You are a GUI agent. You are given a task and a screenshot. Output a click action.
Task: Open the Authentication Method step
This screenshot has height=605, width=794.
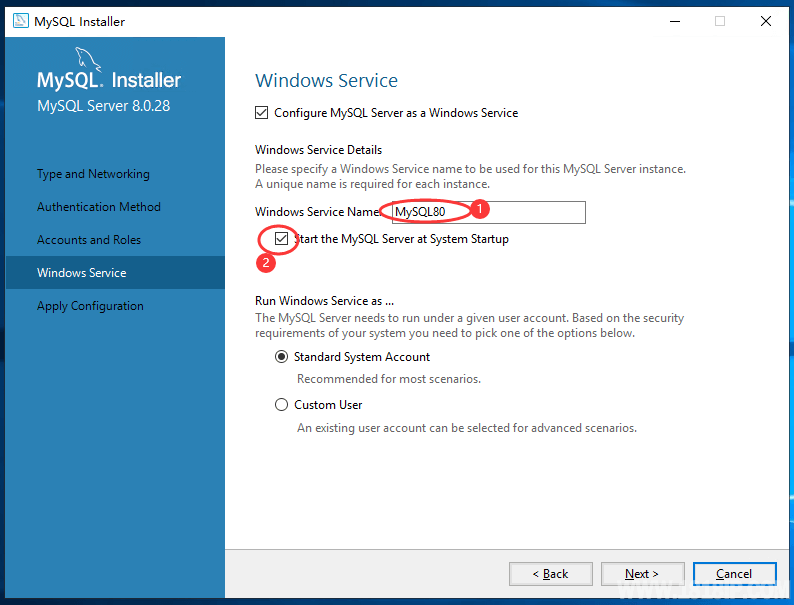click(99, 207)
